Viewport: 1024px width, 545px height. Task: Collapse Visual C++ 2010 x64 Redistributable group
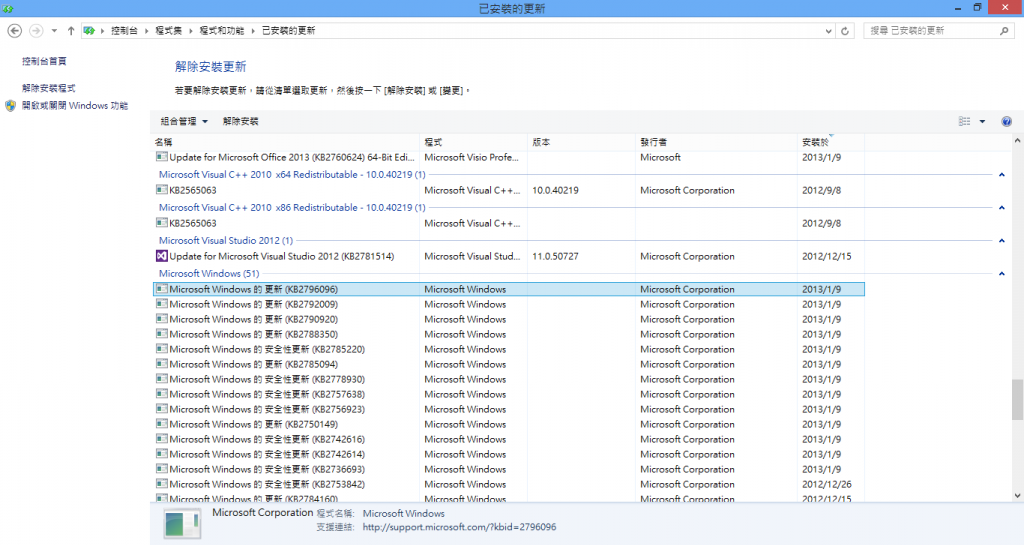click(x=1001, y=175)
